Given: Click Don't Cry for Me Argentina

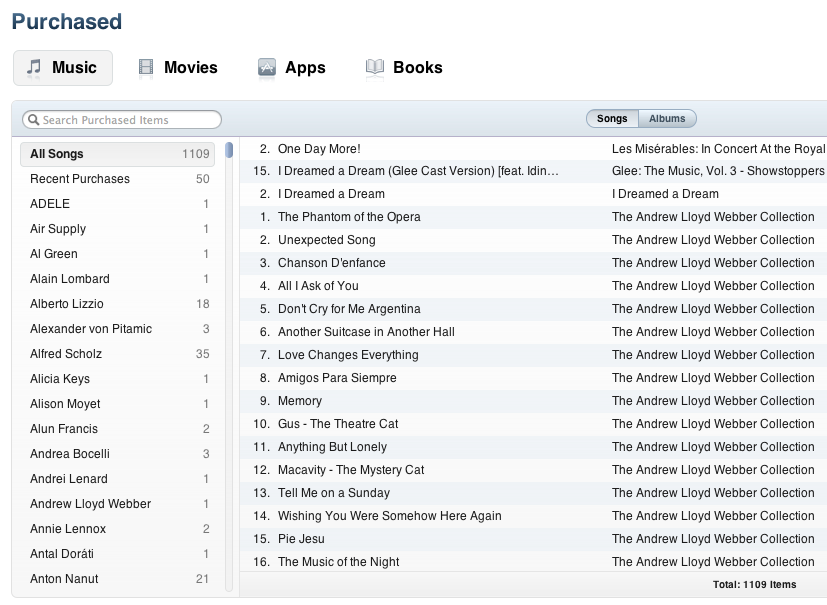Looking at the screenshot, I should click(349, 309).
